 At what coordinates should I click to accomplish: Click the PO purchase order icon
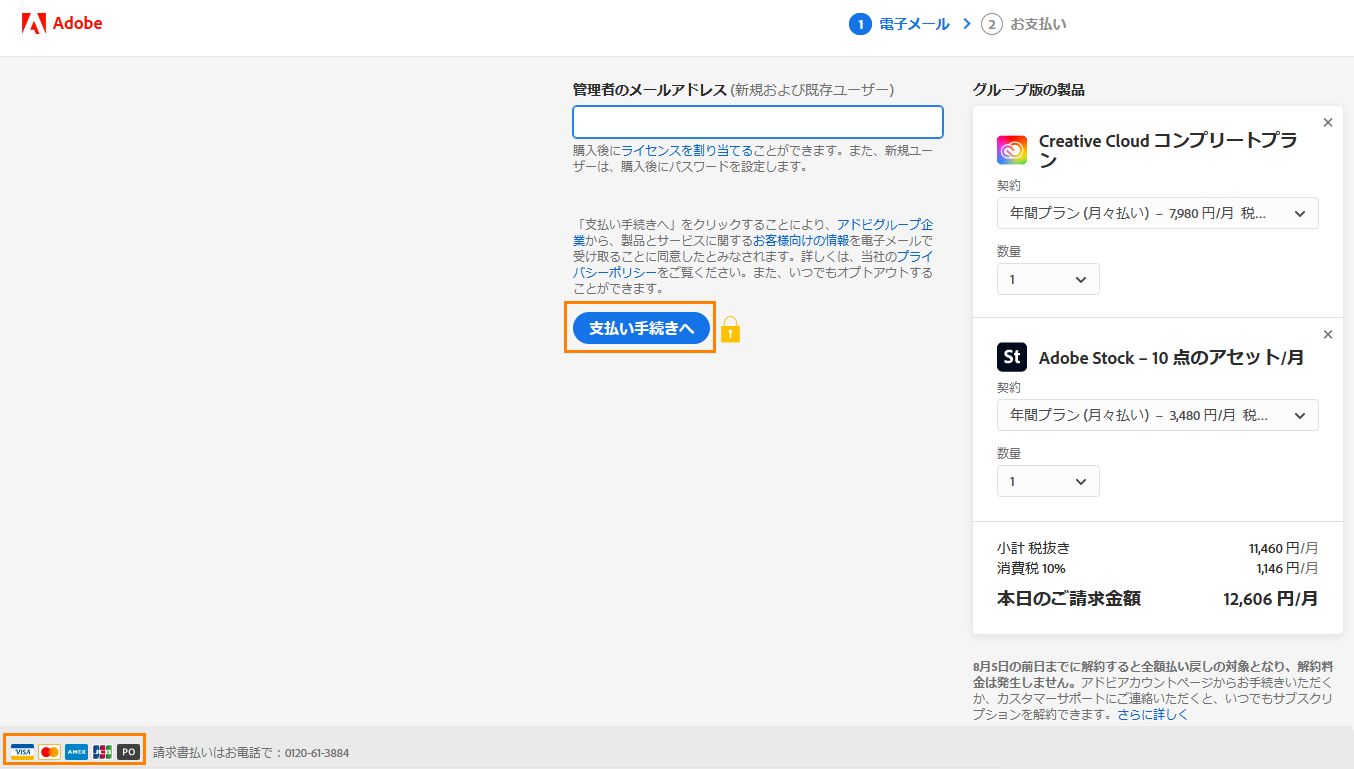click(x=128, y=752)
